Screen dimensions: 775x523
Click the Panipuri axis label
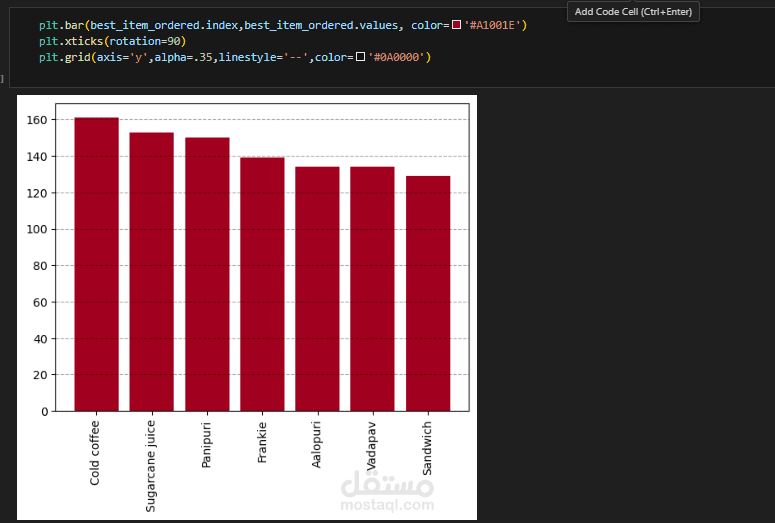coord(206,444)
